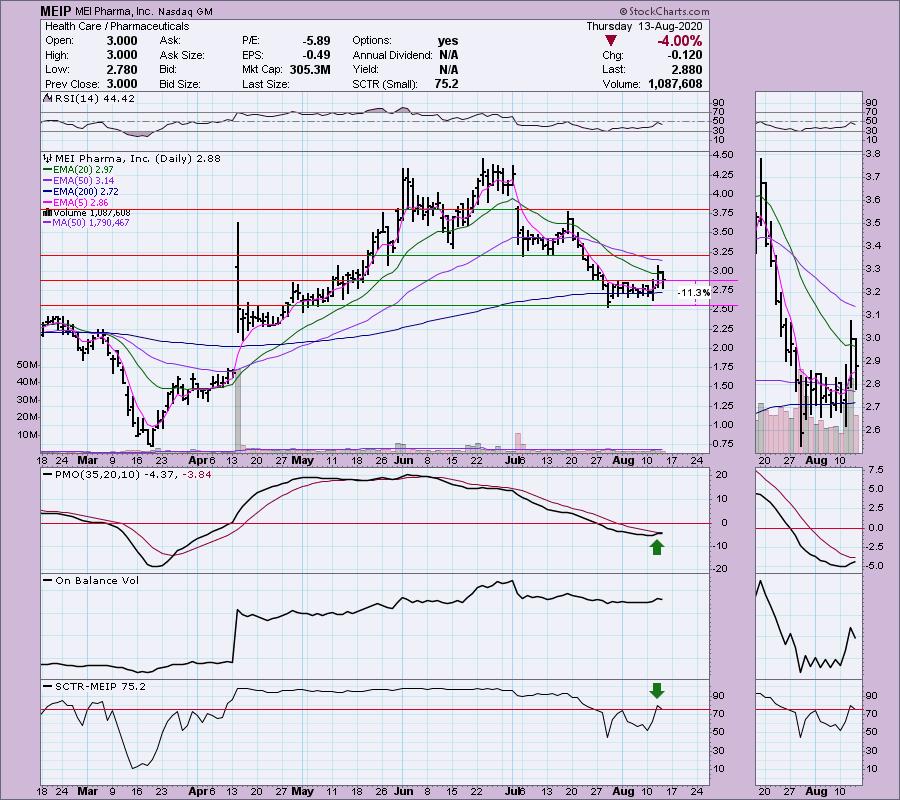
Task: Click the Options yes value
Action: point(448,41)
